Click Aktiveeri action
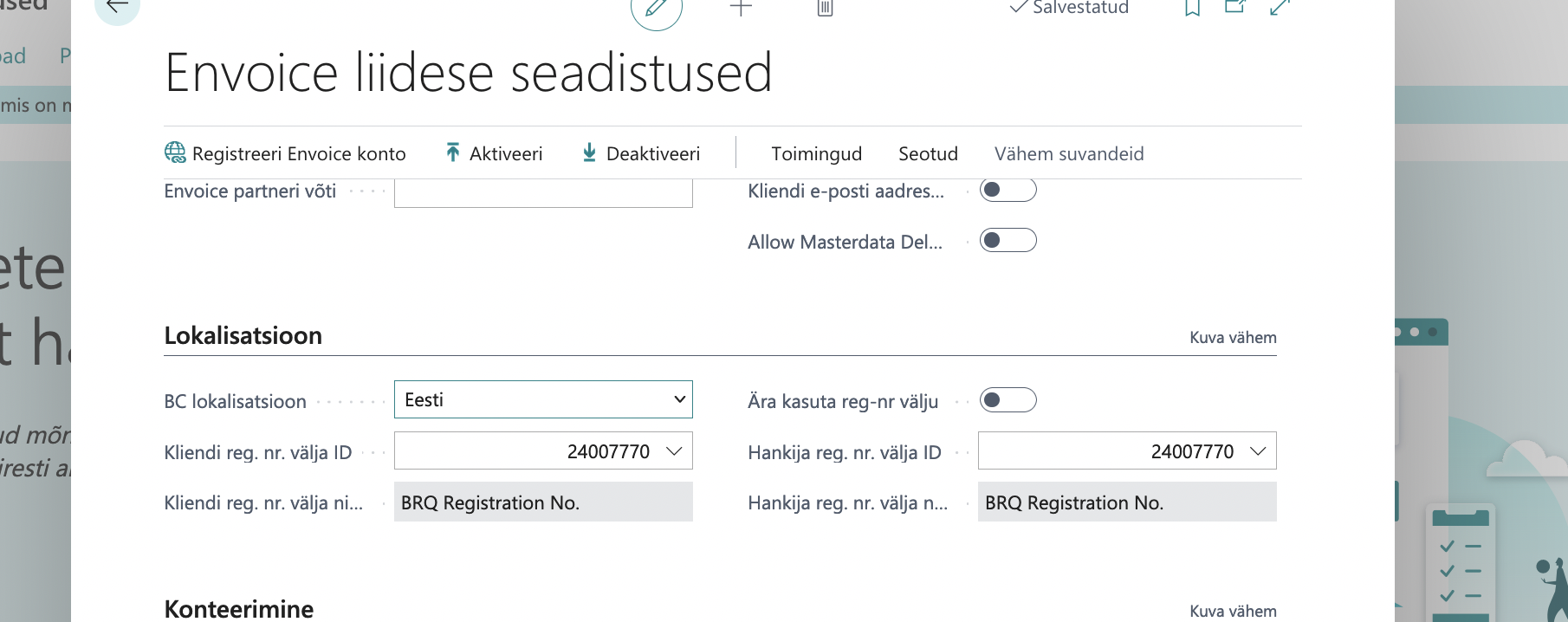 click(x=494, y=153)
